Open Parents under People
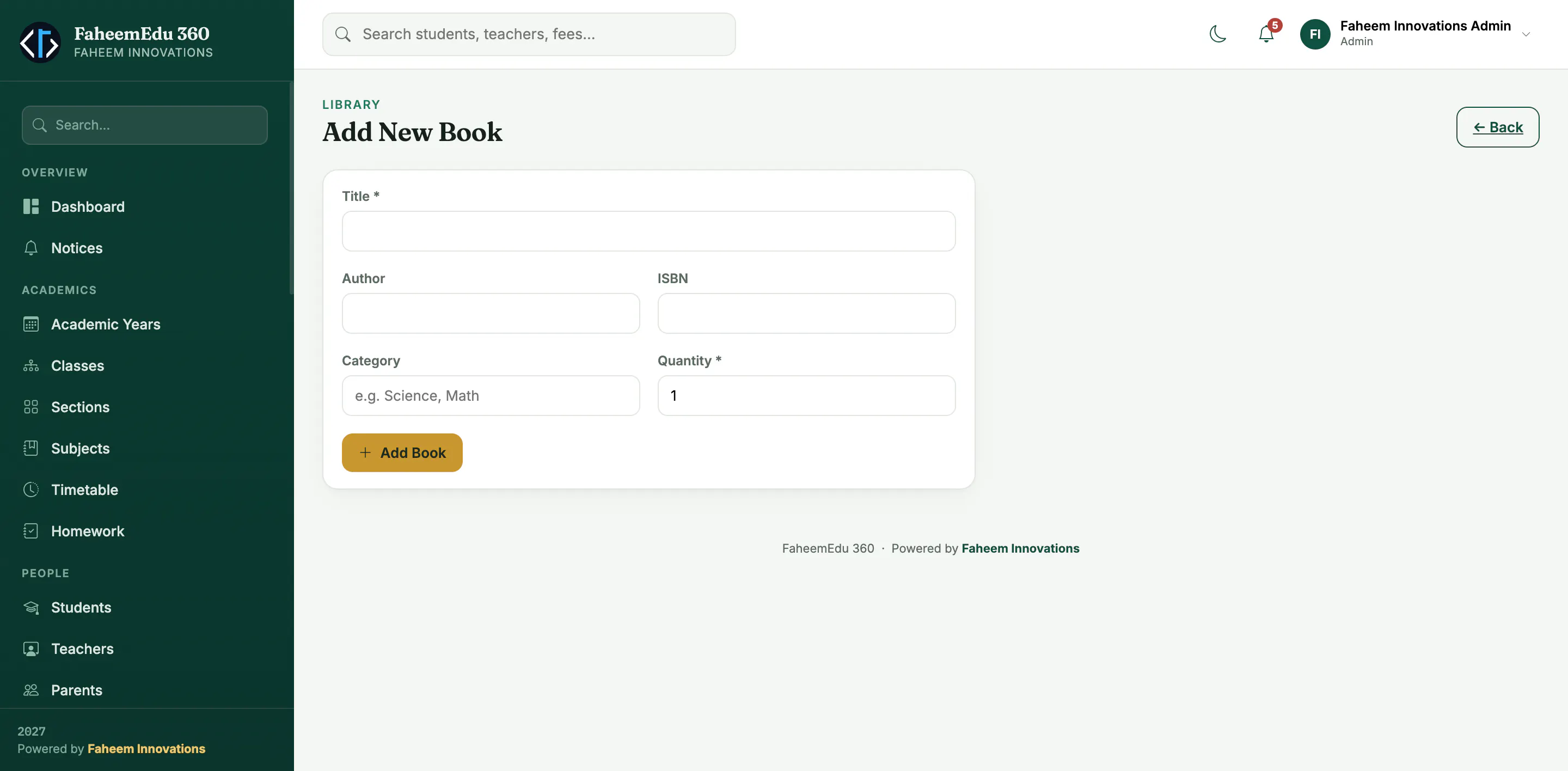Screen dimensions: 1568x771 (145, 690)
